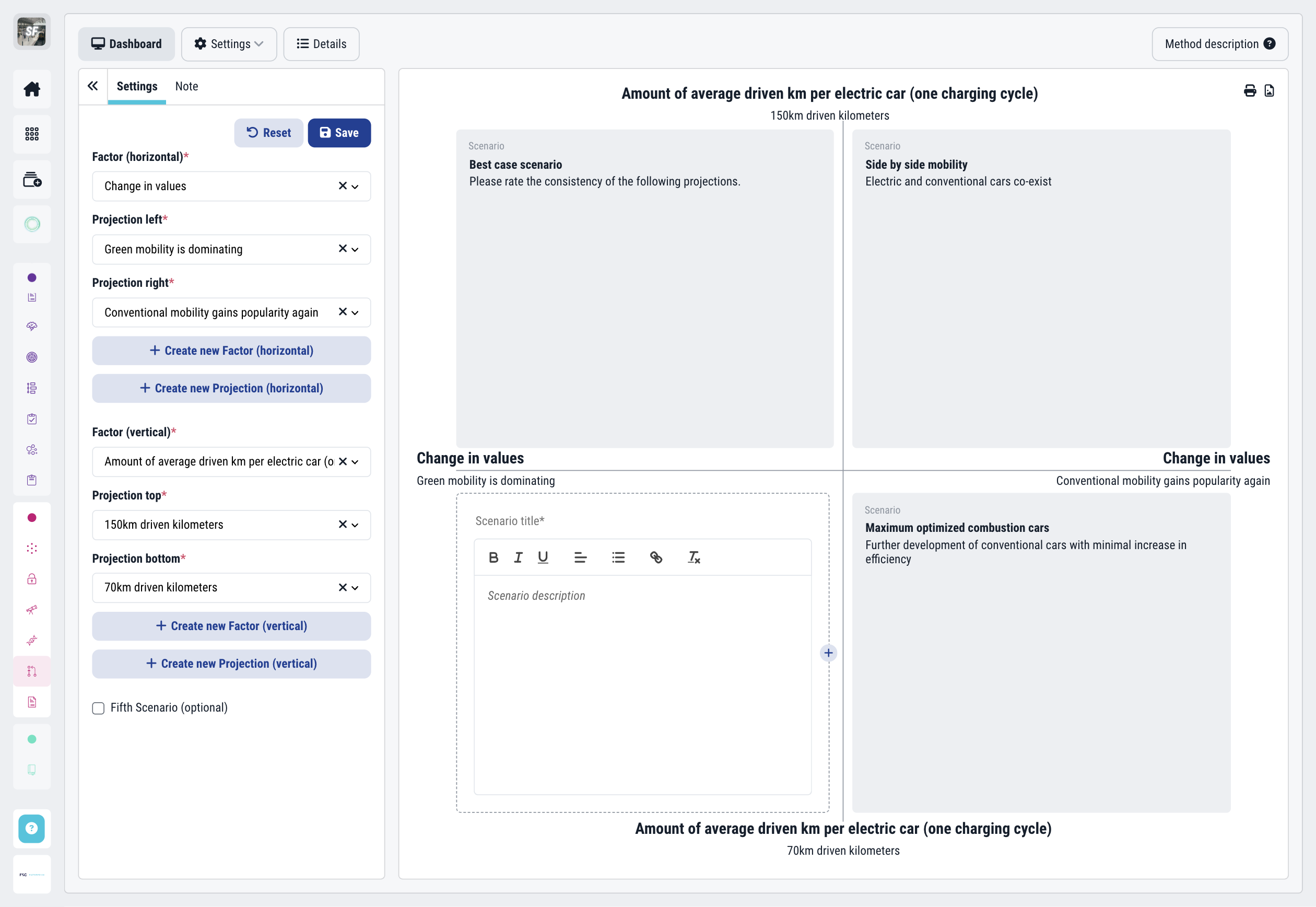The image size is (1316, 907).
Task: Open the Details tab
Action: point(321,44)
